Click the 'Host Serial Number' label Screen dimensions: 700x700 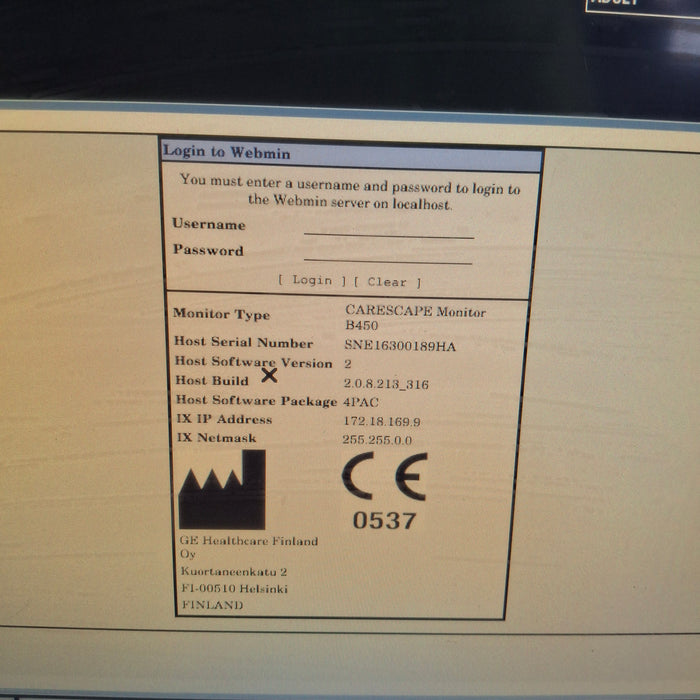pos(243,342)
